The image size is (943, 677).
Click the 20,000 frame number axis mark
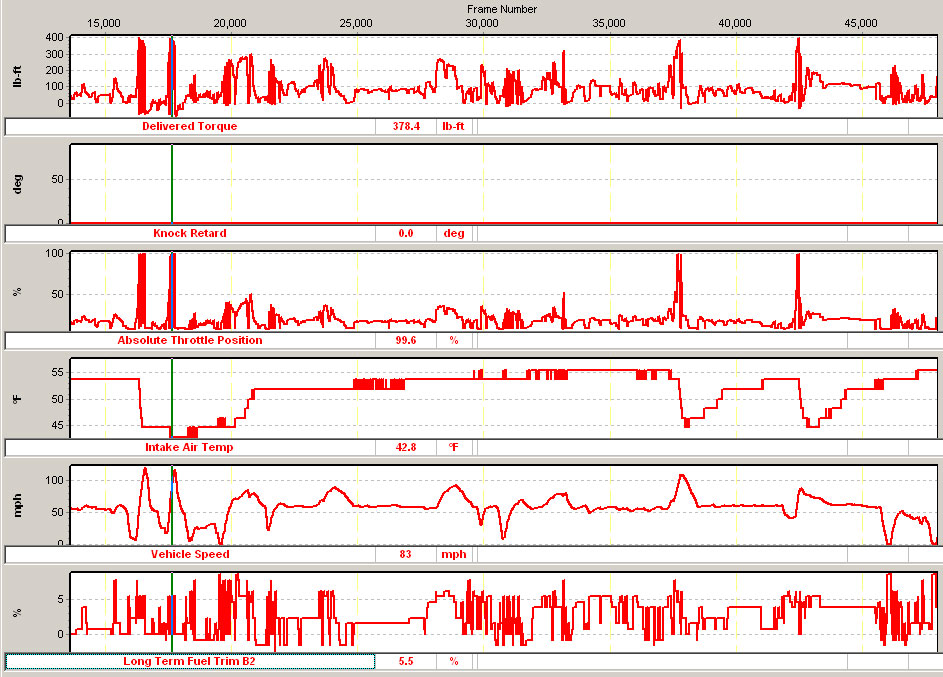(230, 23)
